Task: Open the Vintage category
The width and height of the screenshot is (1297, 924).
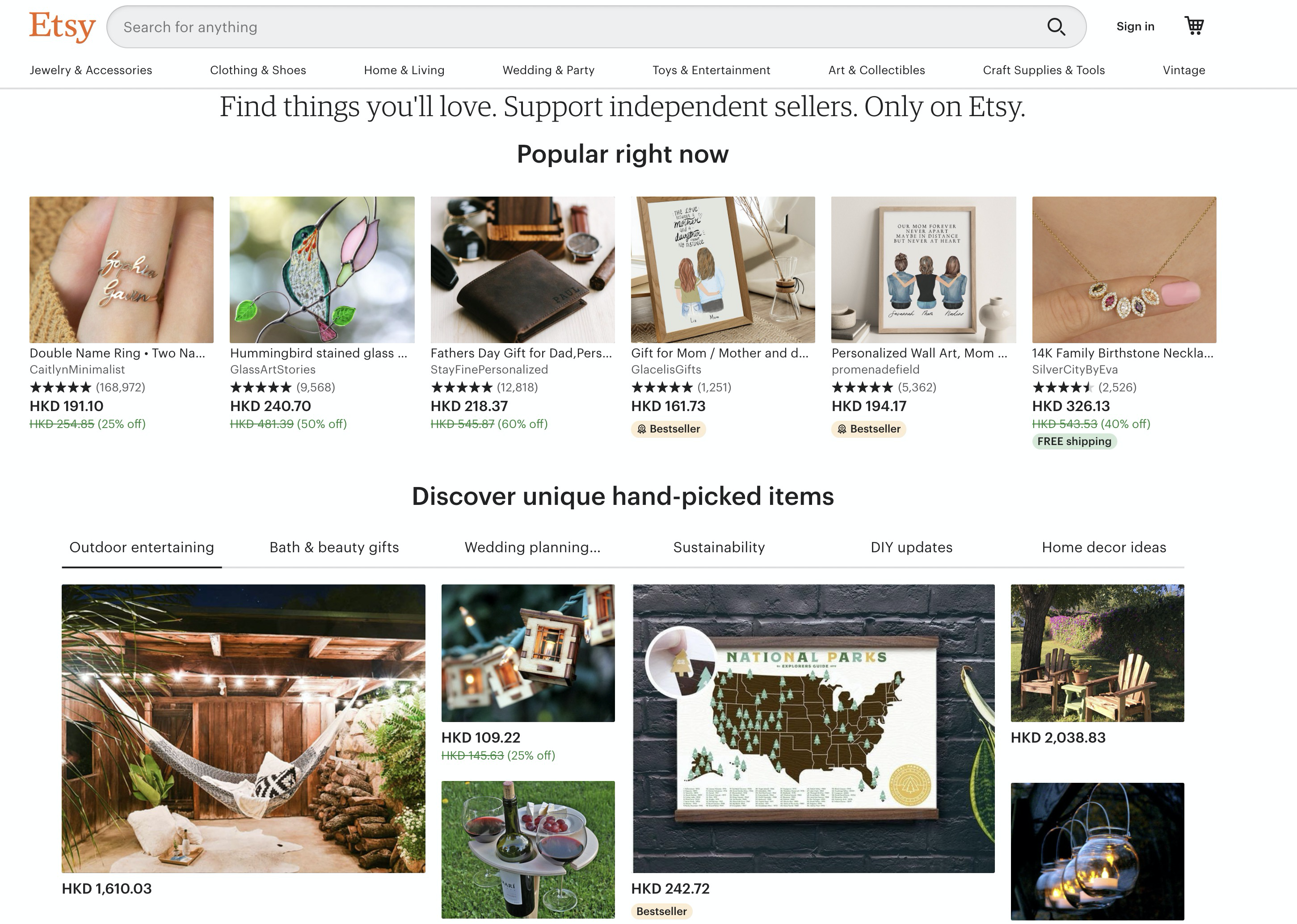Action: coord(1184,70)
